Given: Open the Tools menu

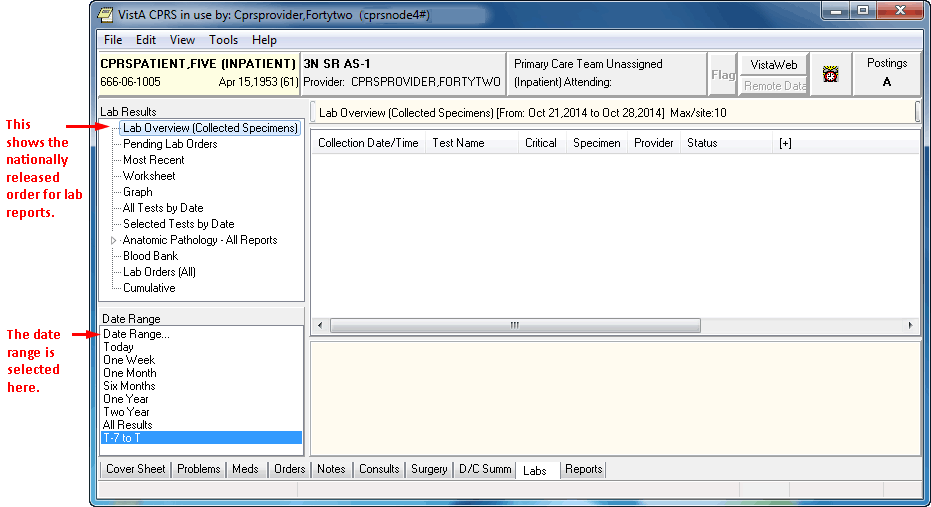Looking at the screenshot, I should 223,40.
